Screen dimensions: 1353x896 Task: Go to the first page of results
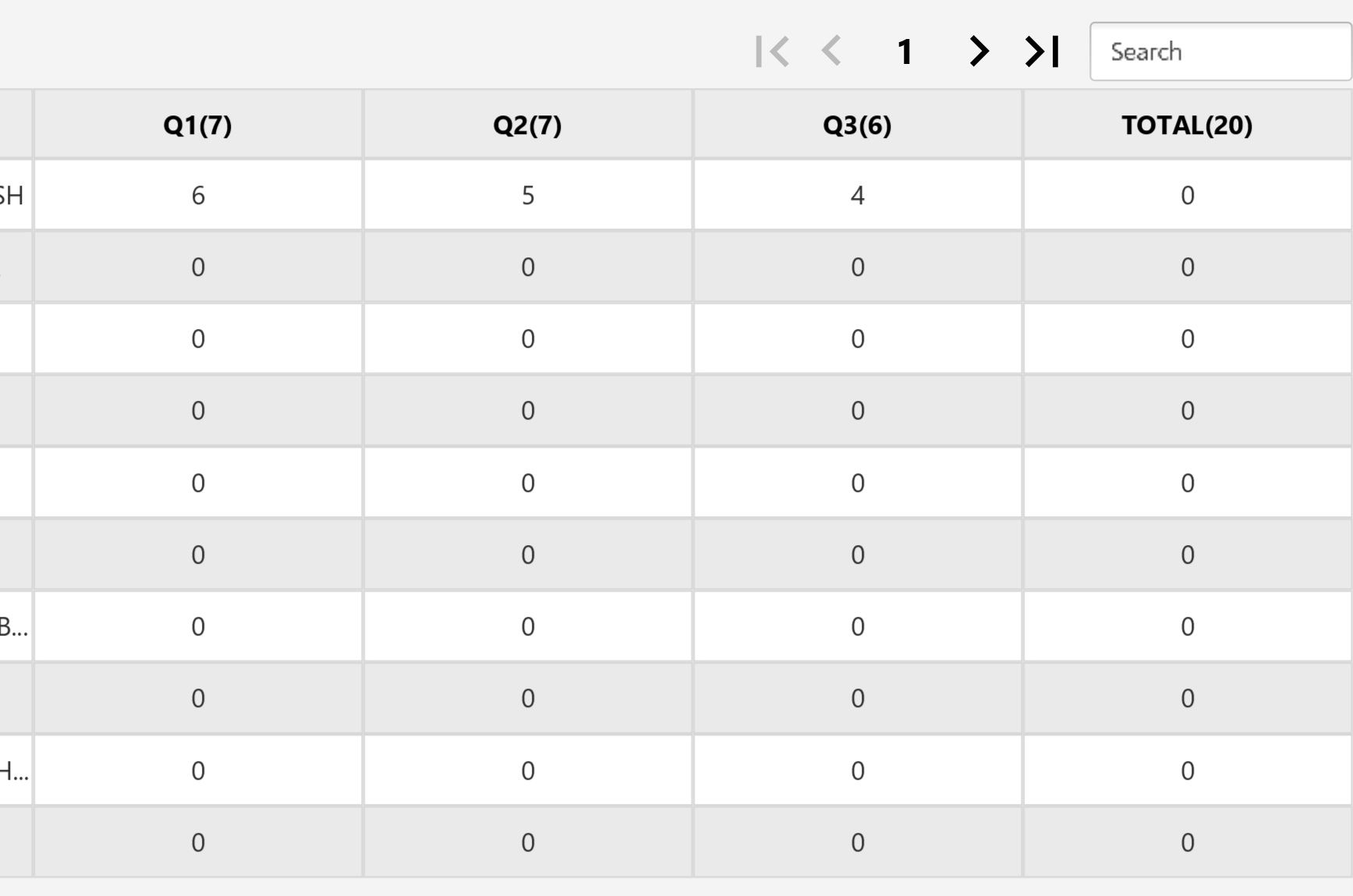coord(773,51)
